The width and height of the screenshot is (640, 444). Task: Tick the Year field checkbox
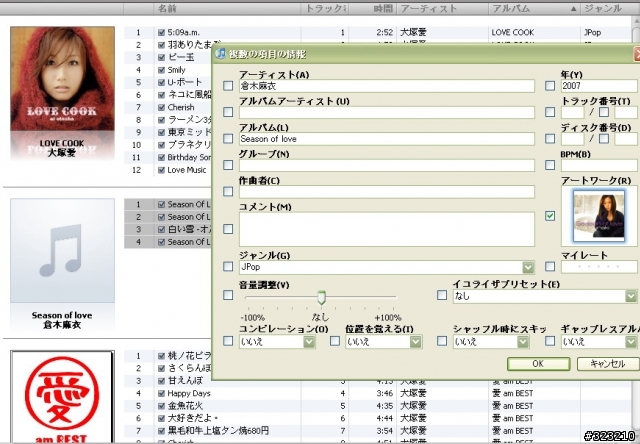550,86
